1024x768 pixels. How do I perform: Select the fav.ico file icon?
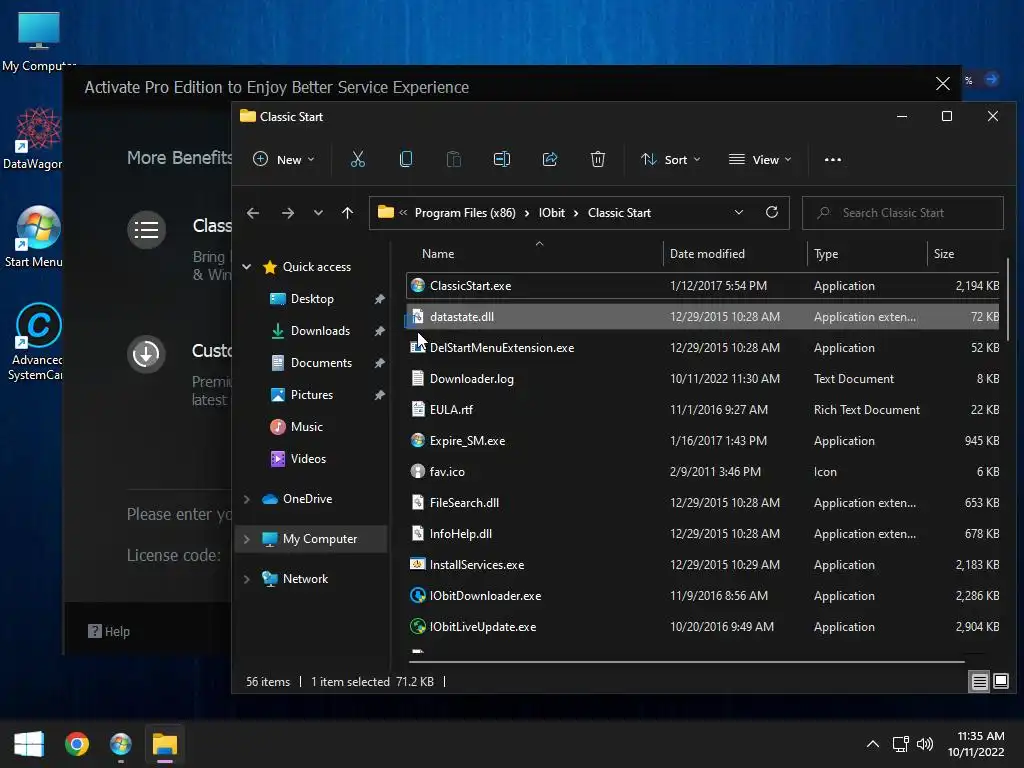[417, 472]
